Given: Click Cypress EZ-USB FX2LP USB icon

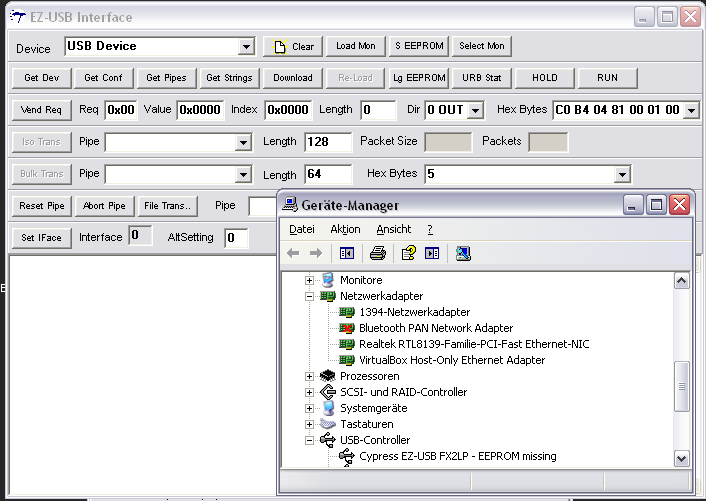Looking at the screenshot, I should pyautogui.click(x=347, y=456).
